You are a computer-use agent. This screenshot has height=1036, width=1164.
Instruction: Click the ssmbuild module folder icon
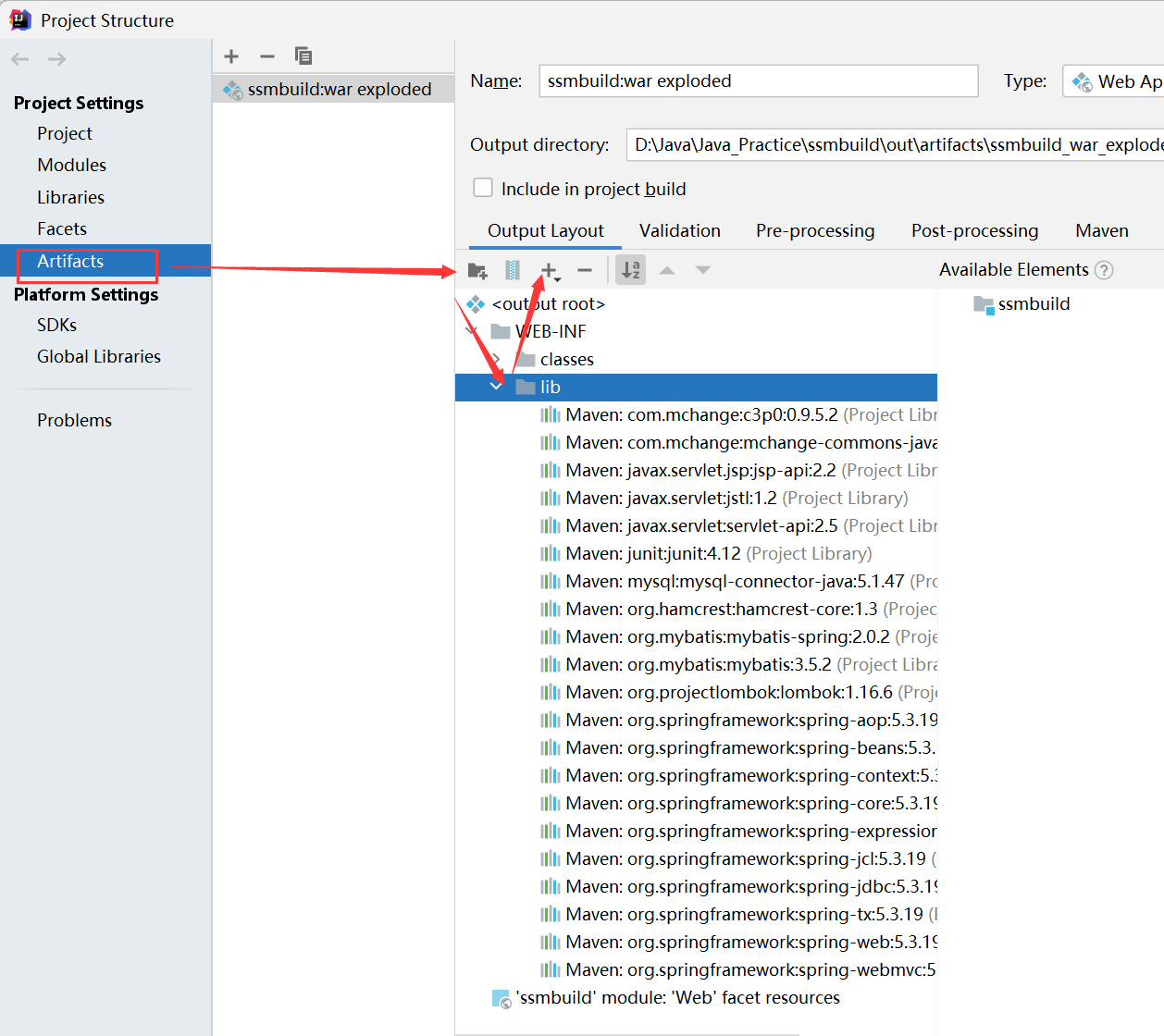point(984,304)
